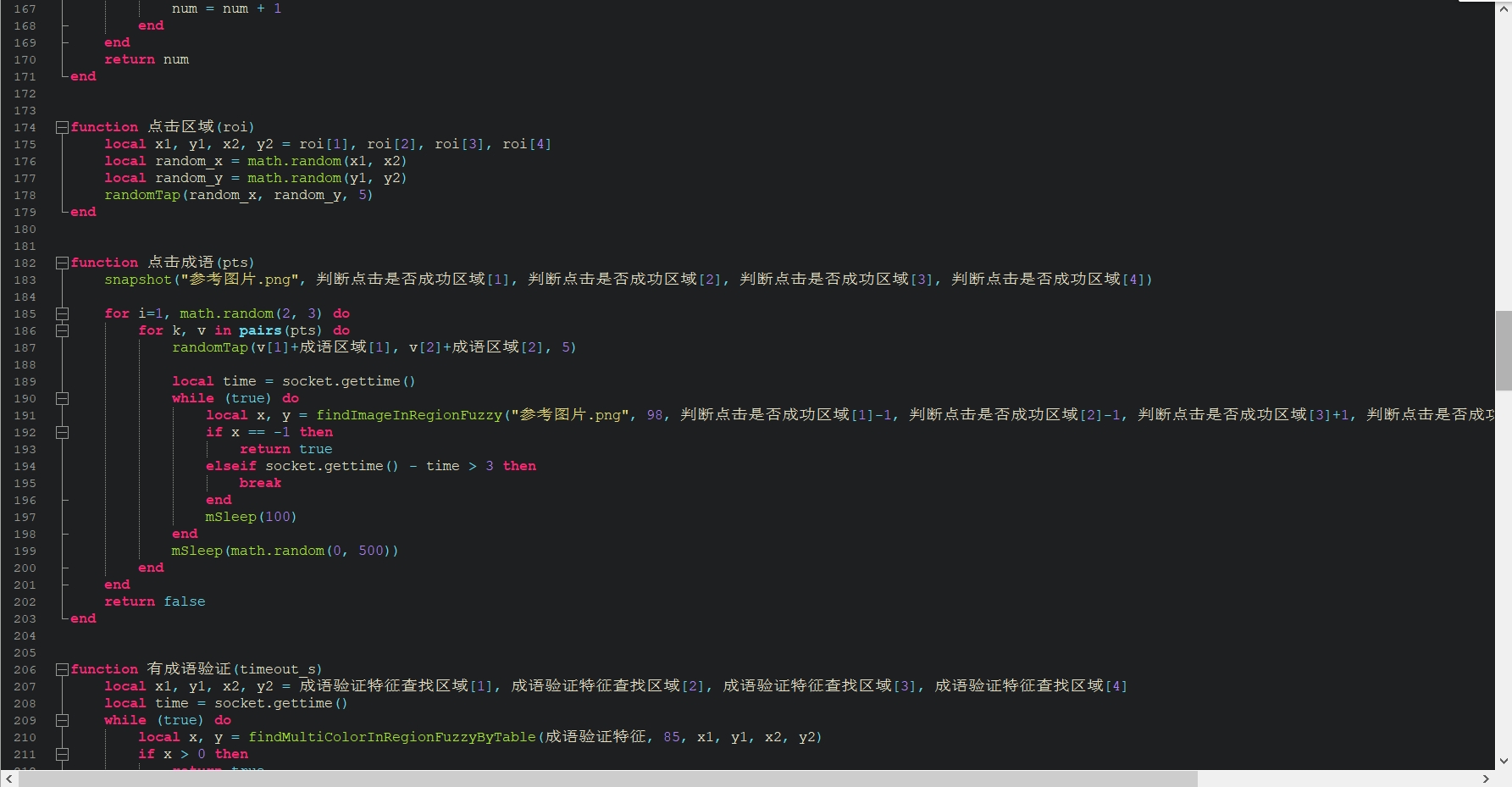Click the function name 点击区域(roi)

click(x=201, y=127)
